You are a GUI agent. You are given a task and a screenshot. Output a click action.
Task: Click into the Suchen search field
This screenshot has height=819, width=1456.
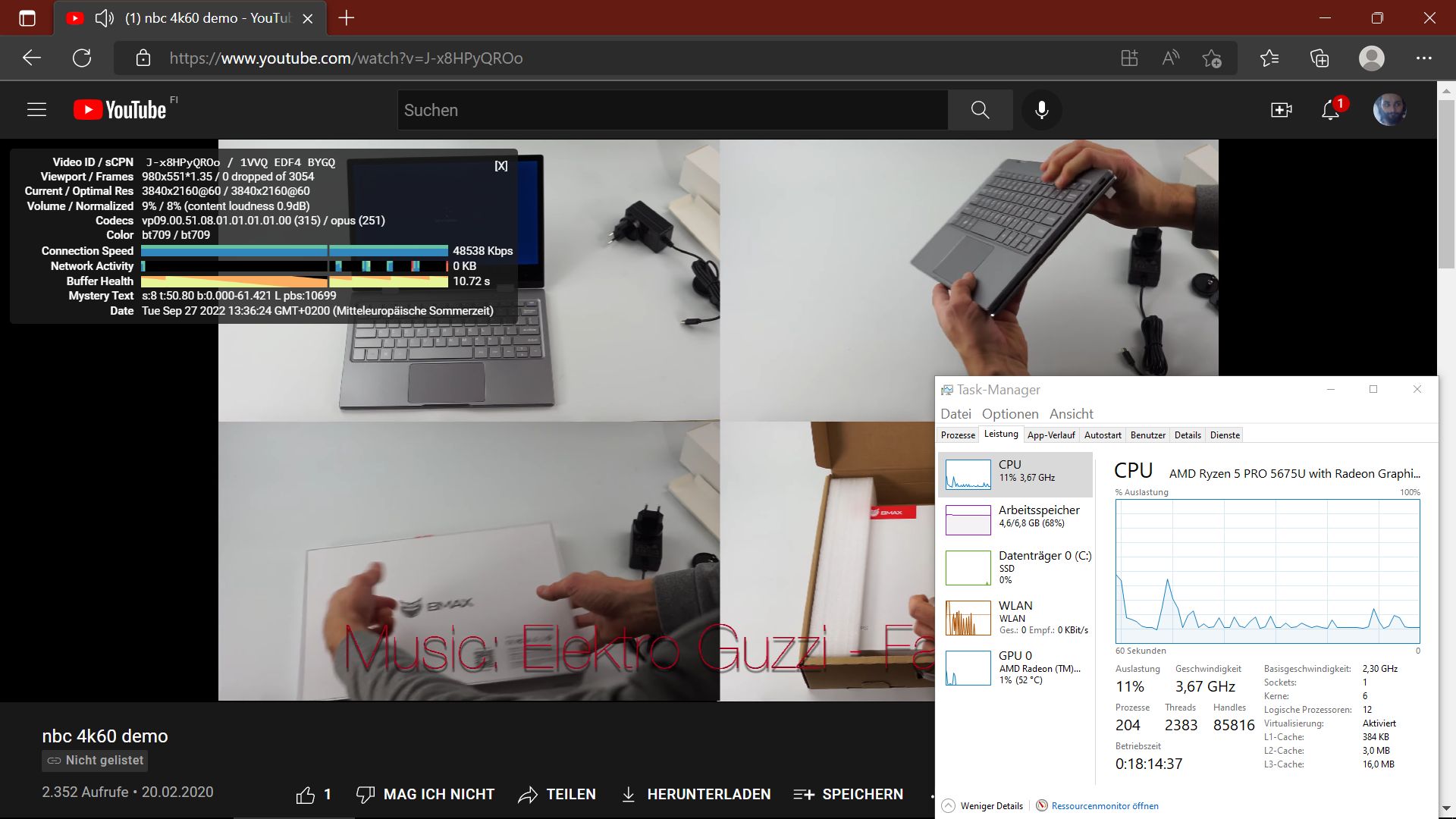tap(671, 110)
